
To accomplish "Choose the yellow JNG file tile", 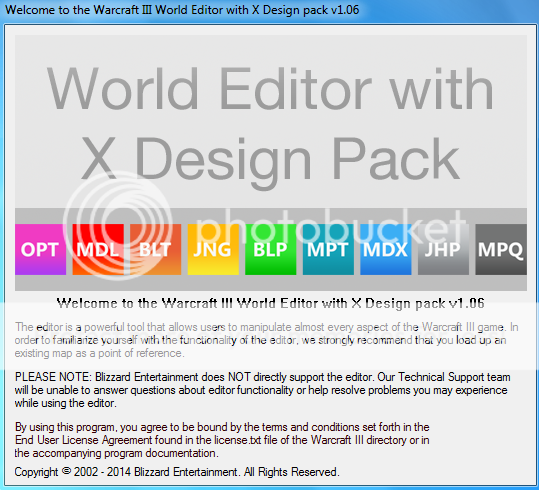I will click(213, 249).
